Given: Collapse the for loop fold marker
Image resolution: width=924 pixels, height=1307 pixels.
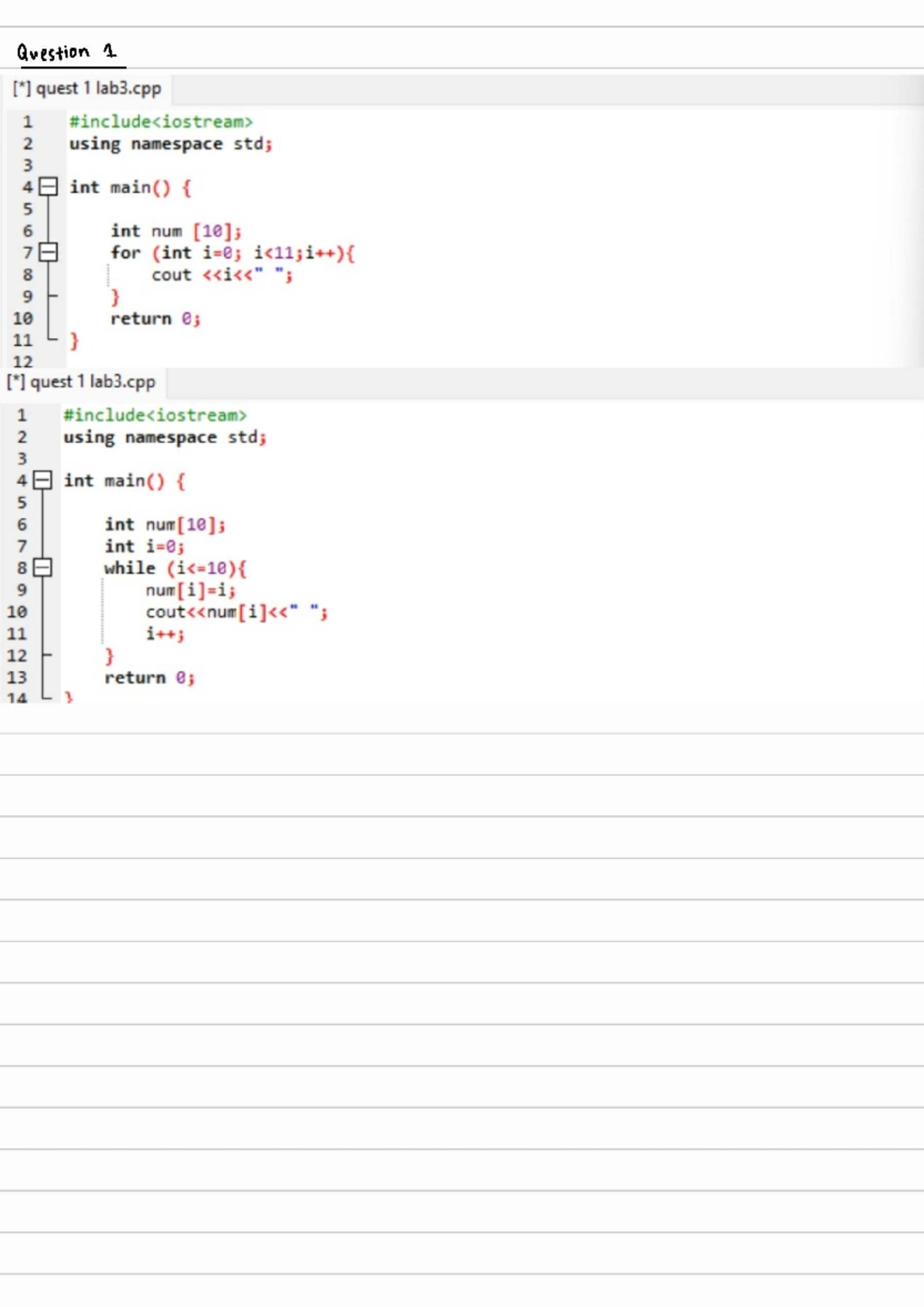Looking at the screenshot, I should point(49,253).
